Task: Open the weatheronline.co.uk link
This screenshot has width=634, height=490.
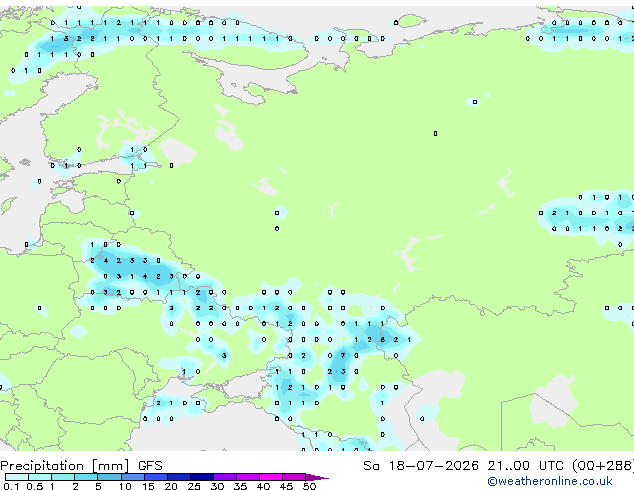Action: click(x=550, y=481)
